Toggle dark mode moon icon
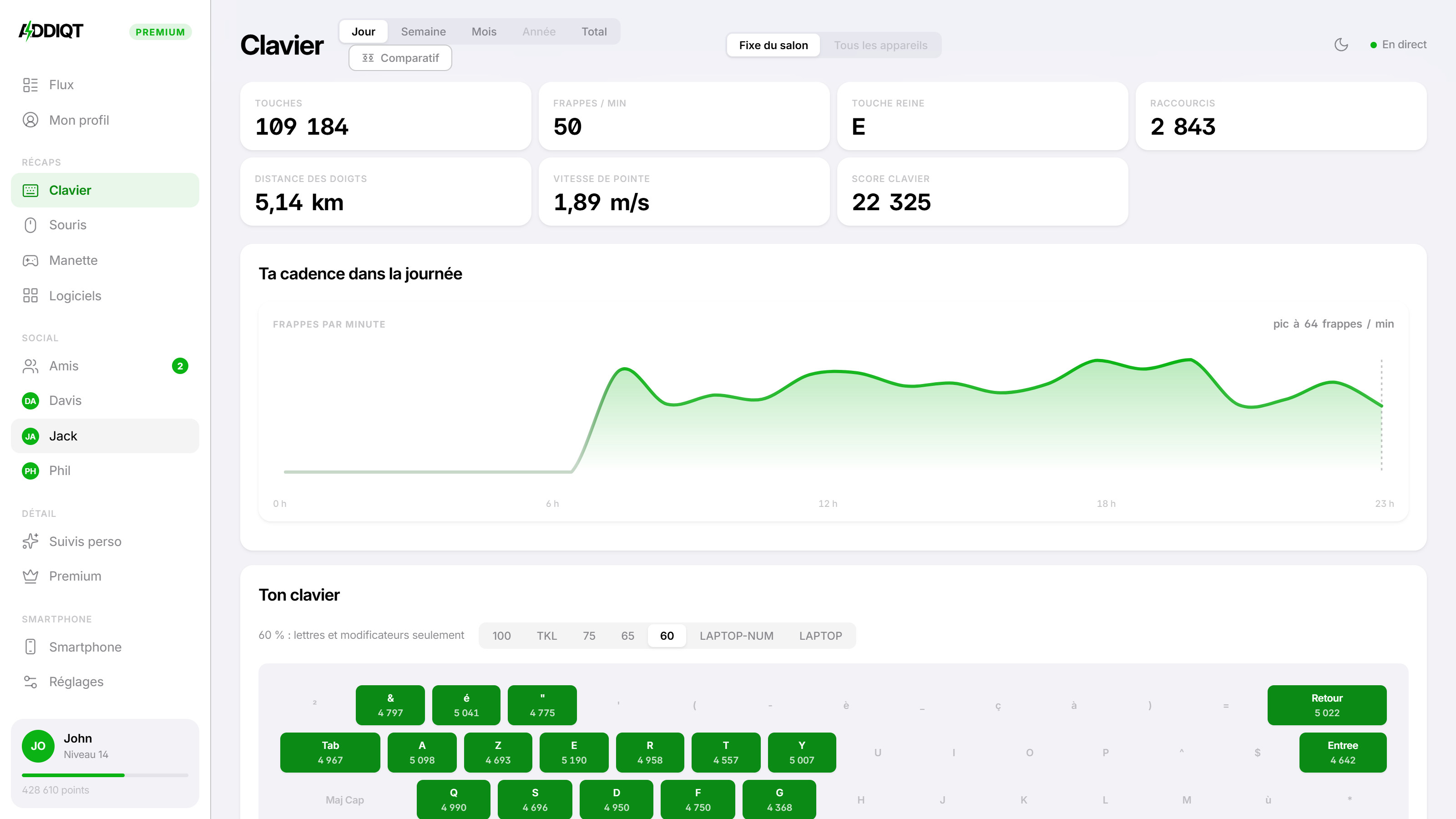Screen dimensions: 1456x819 (1341, 45)
